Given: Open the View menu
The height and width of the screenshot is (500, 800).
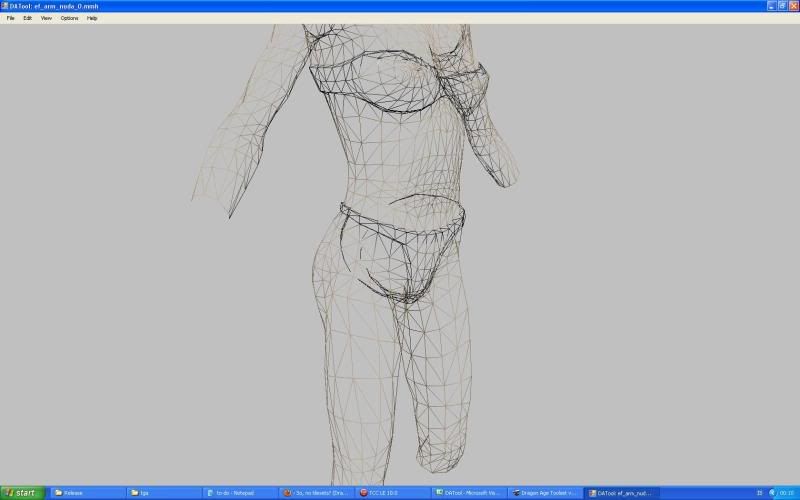Looking at the screenshot, I should (46, 18).
